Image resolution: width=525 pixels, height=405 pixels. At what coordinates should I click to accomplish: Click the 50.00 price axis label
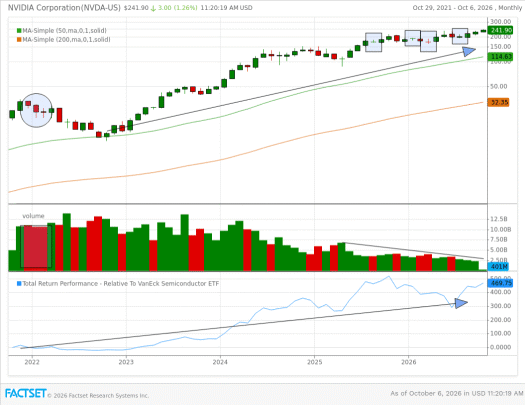click(x=499, y=86)
